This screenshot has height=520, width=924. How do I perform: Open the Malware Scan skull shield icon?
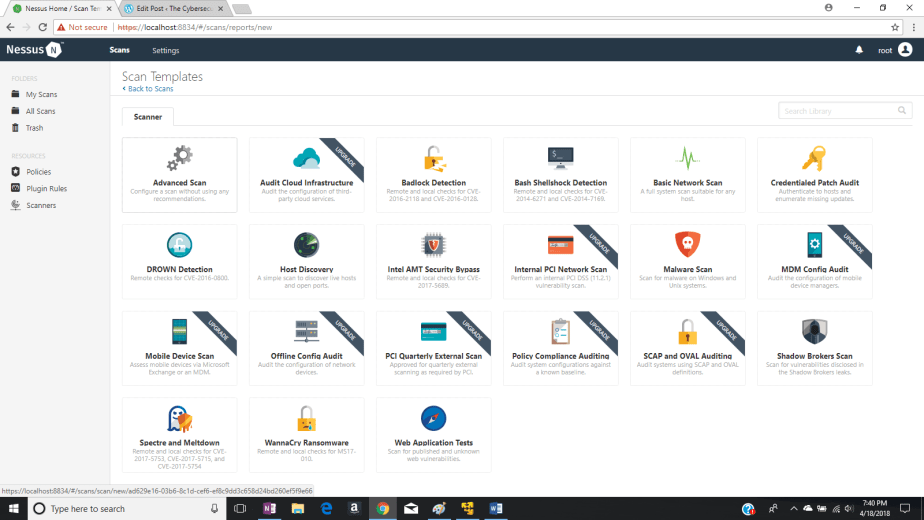(x=687, y=244)
